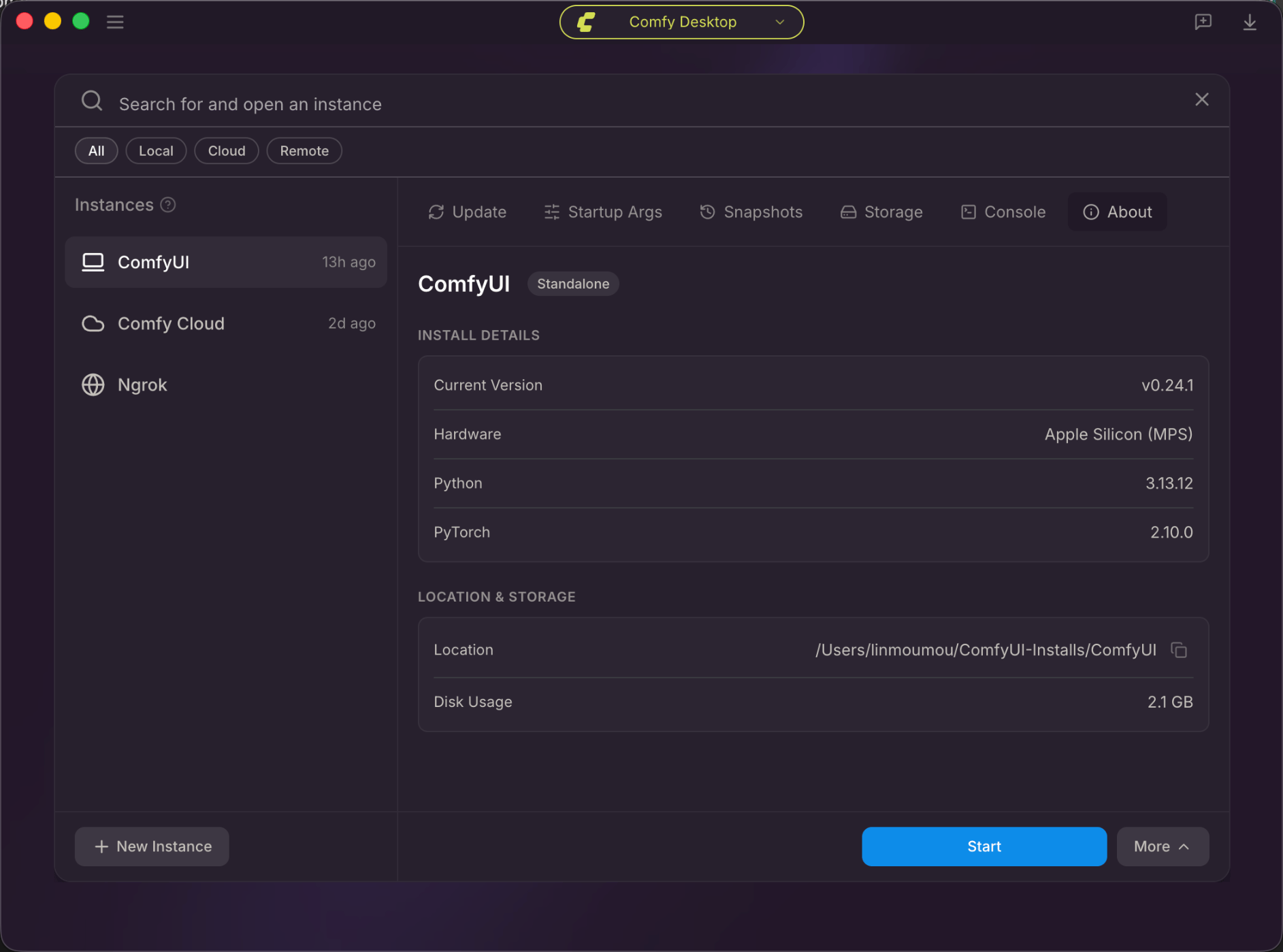Click the help icon next to Instances
Screen dimensions: 1283x952
168,205
